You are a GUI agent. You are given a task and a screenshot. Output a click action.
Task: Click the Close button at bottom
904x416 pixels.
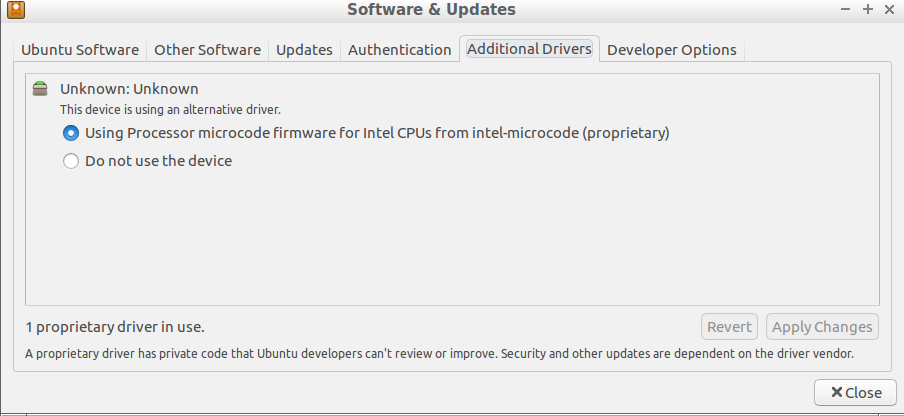[856, 392]
